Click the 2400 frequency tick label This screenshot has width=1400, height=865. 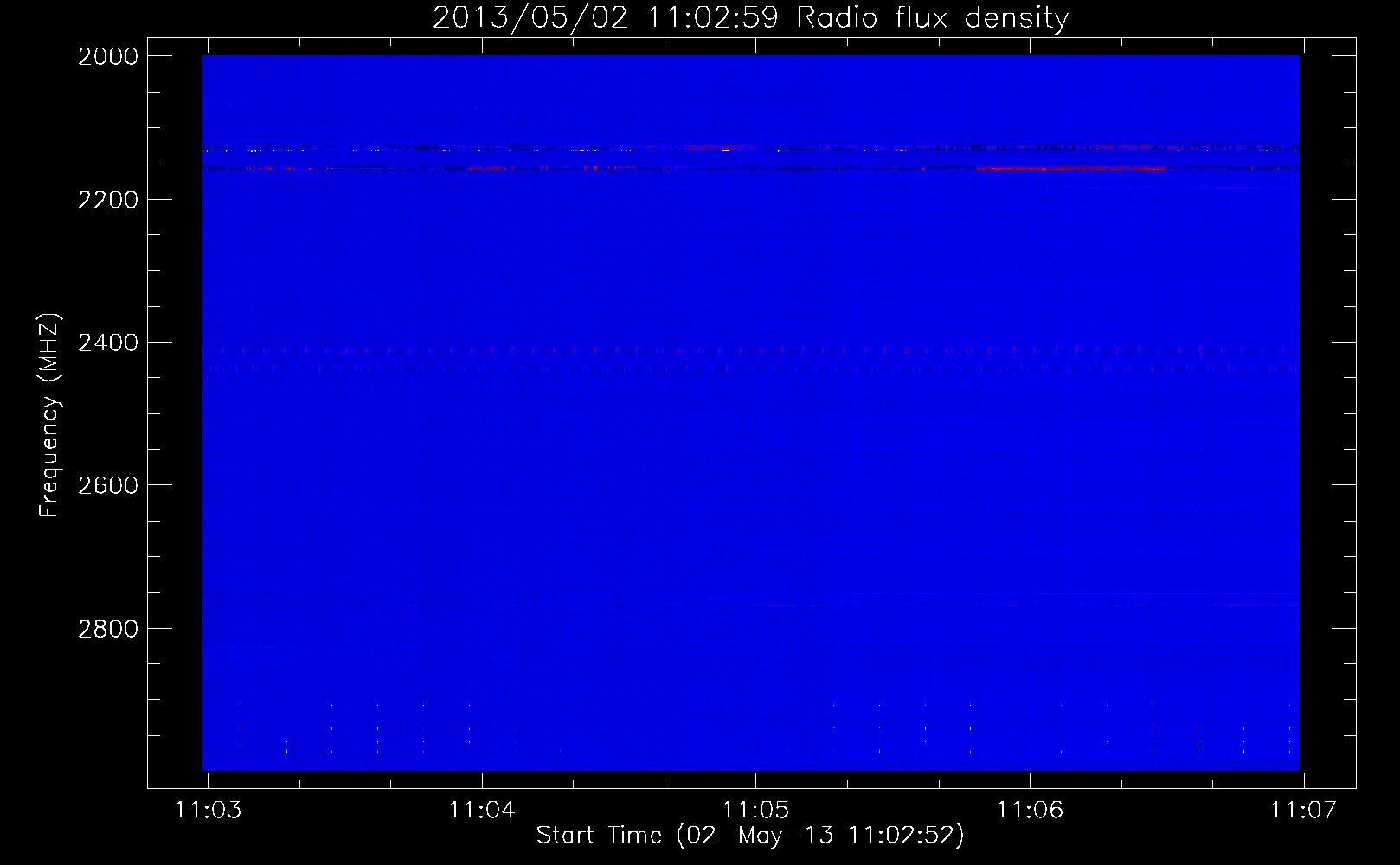click(x=108, y=343)
